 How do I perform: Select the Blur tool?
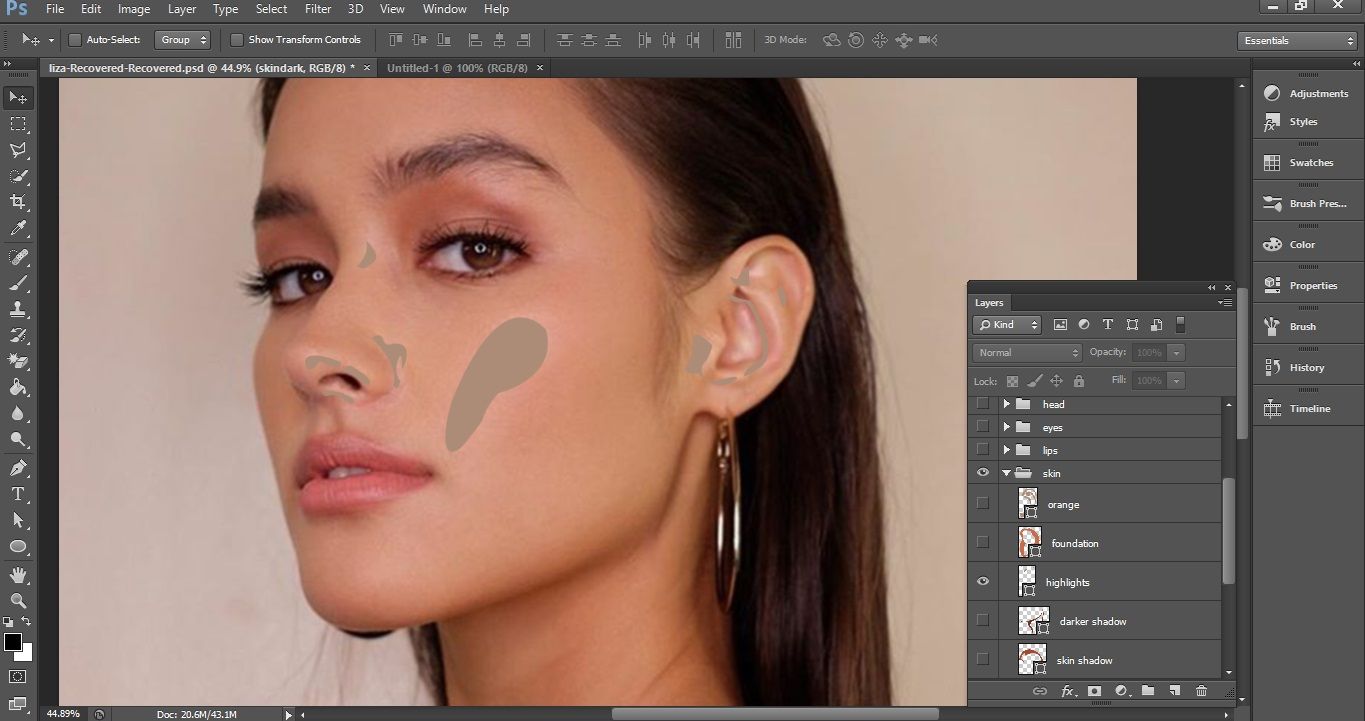pyautogui.click(x=18, y=413)
